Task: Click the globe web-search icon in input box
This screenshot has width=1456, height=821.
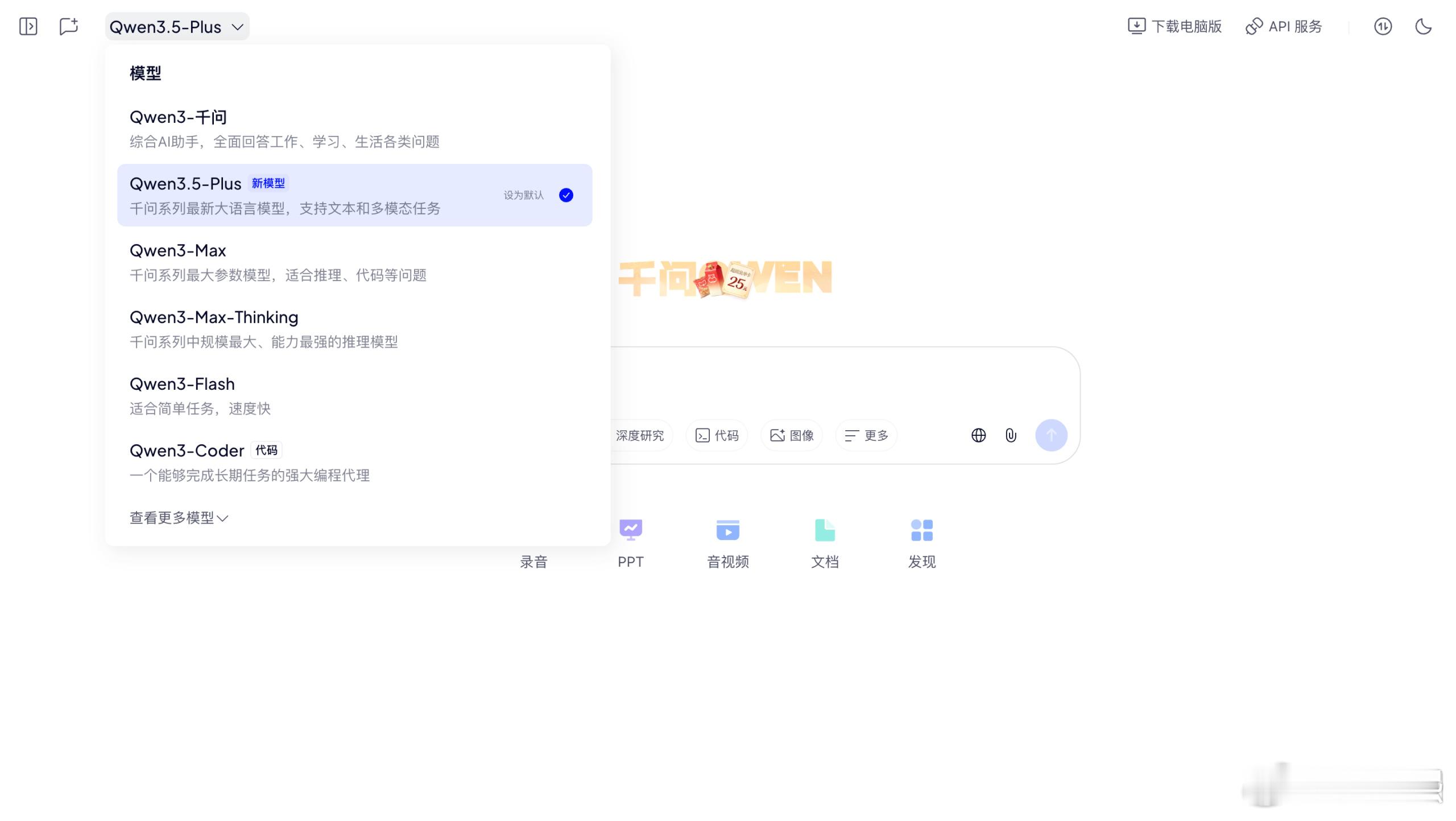Action: point(978,435)
